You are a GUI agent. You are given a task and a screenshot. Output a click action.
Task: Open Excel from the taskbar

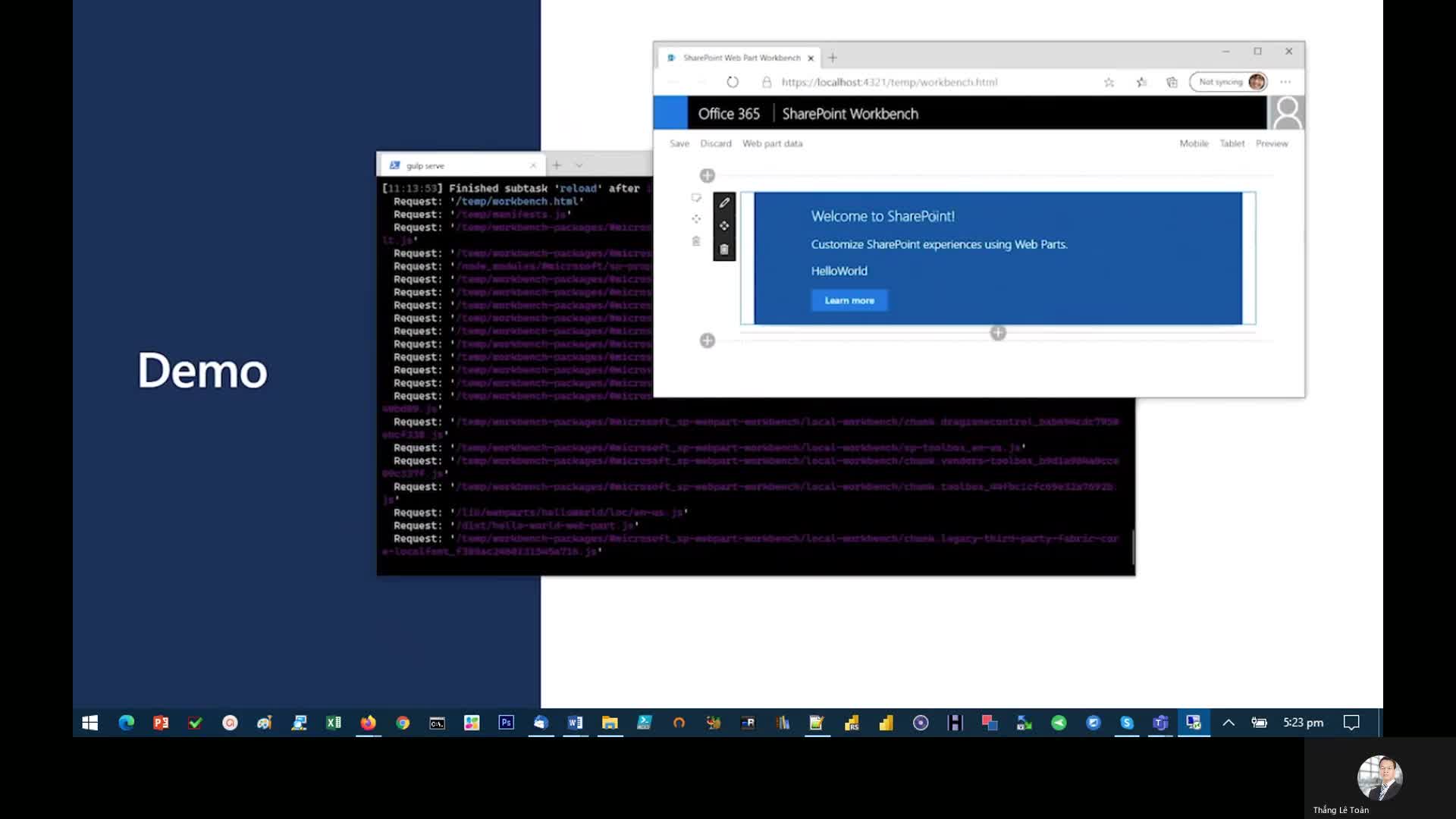(334, 723)
